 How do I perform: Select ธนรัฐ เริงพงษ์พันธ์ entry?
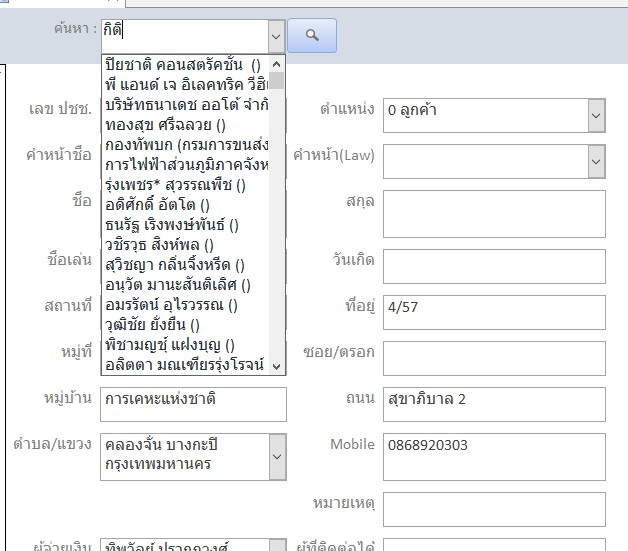(x=186, y=225)
